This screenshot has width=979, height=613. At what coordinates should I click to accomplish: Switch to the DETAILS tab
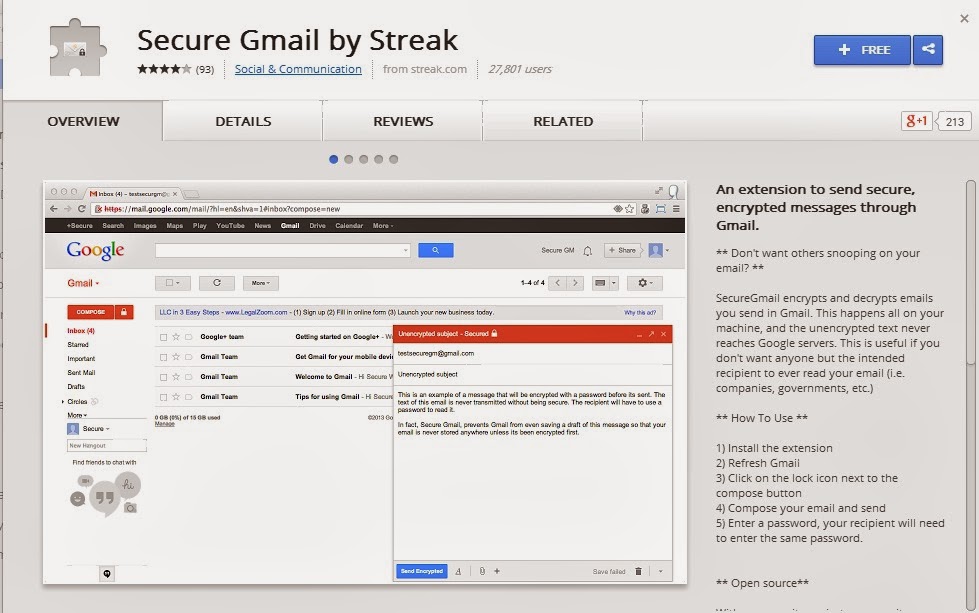pyautogui.click(x=243, y=121)
